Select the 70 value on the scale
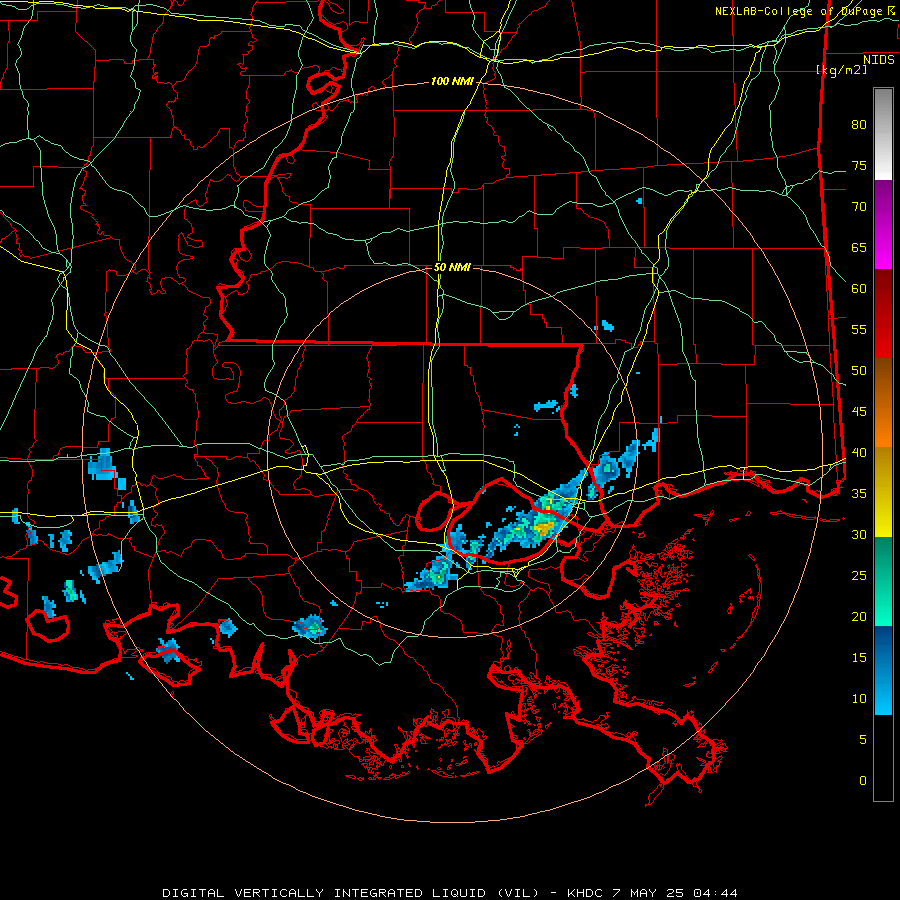Screen dimensions: 900x900 (x=859, y=207)
